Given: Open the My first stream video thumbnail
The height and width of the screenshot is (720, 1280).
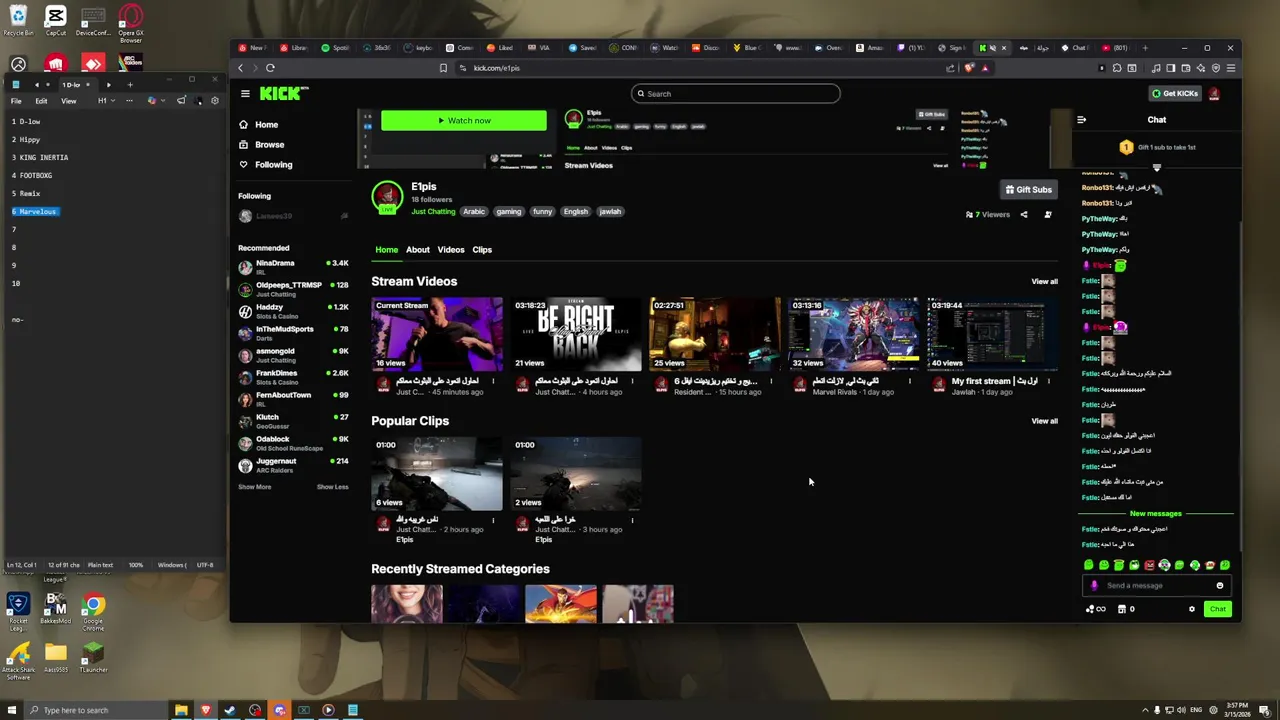Looking at the screenshot, I should 993,334.
